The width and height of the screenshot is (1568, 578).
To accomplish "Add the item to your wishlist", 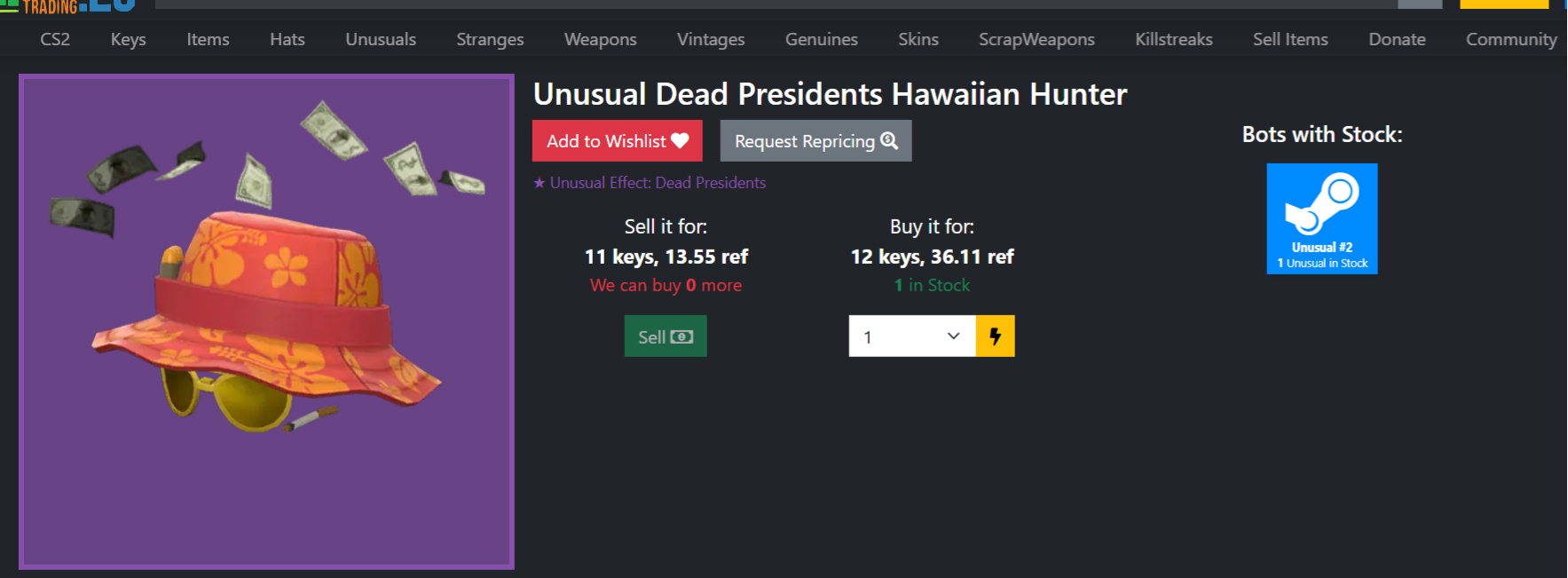I will [x=617, y=141].
